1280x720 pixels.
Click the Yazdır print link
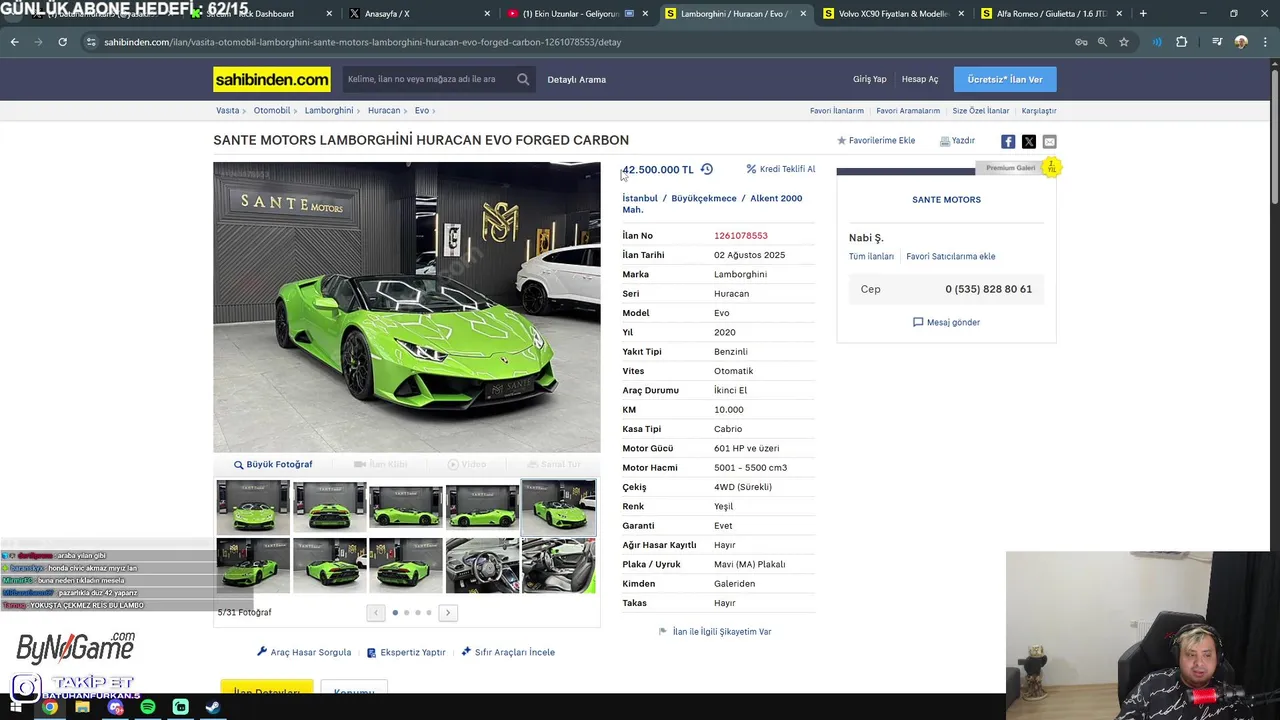coord(957,141)
